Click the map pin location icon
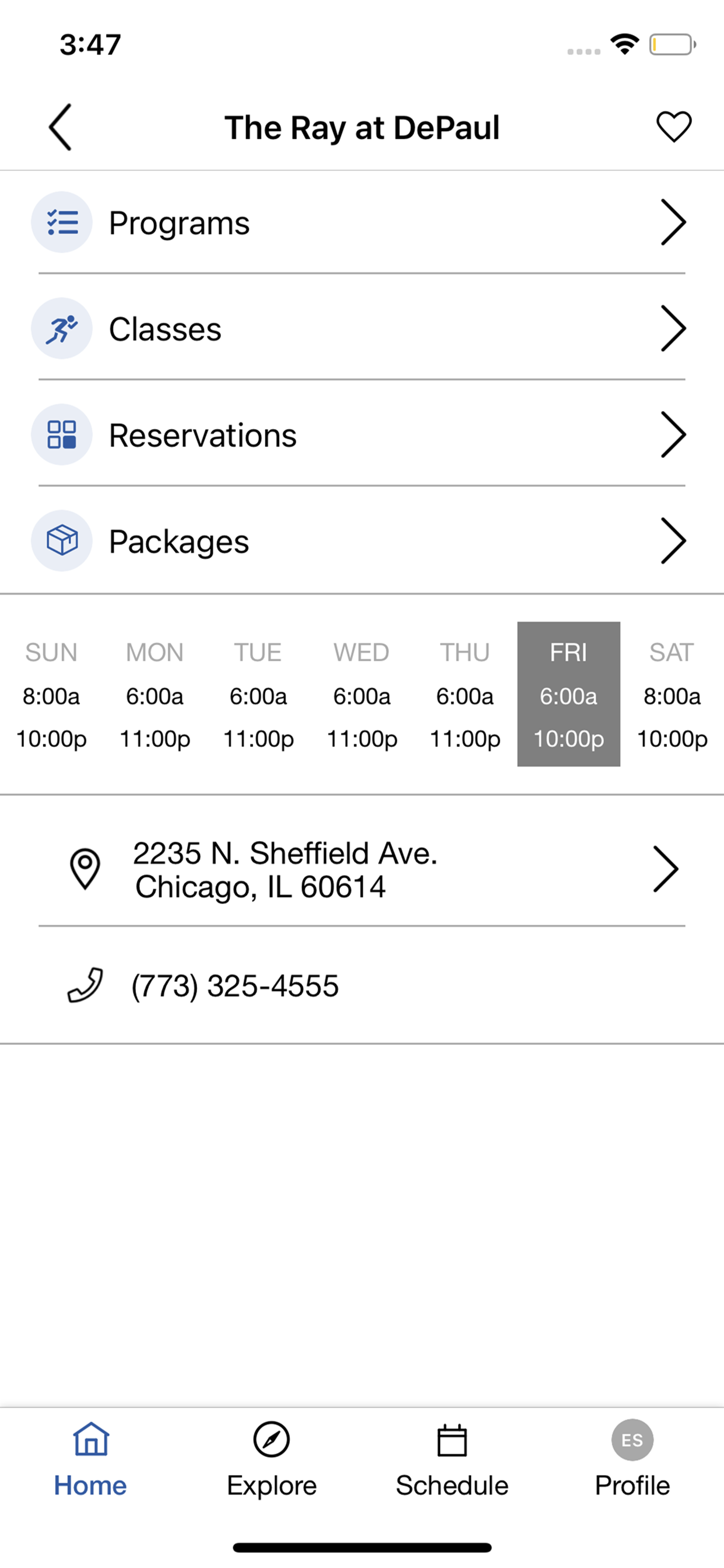The width and height of the screenshot is (724, 1568). click(x=85, y=869)
